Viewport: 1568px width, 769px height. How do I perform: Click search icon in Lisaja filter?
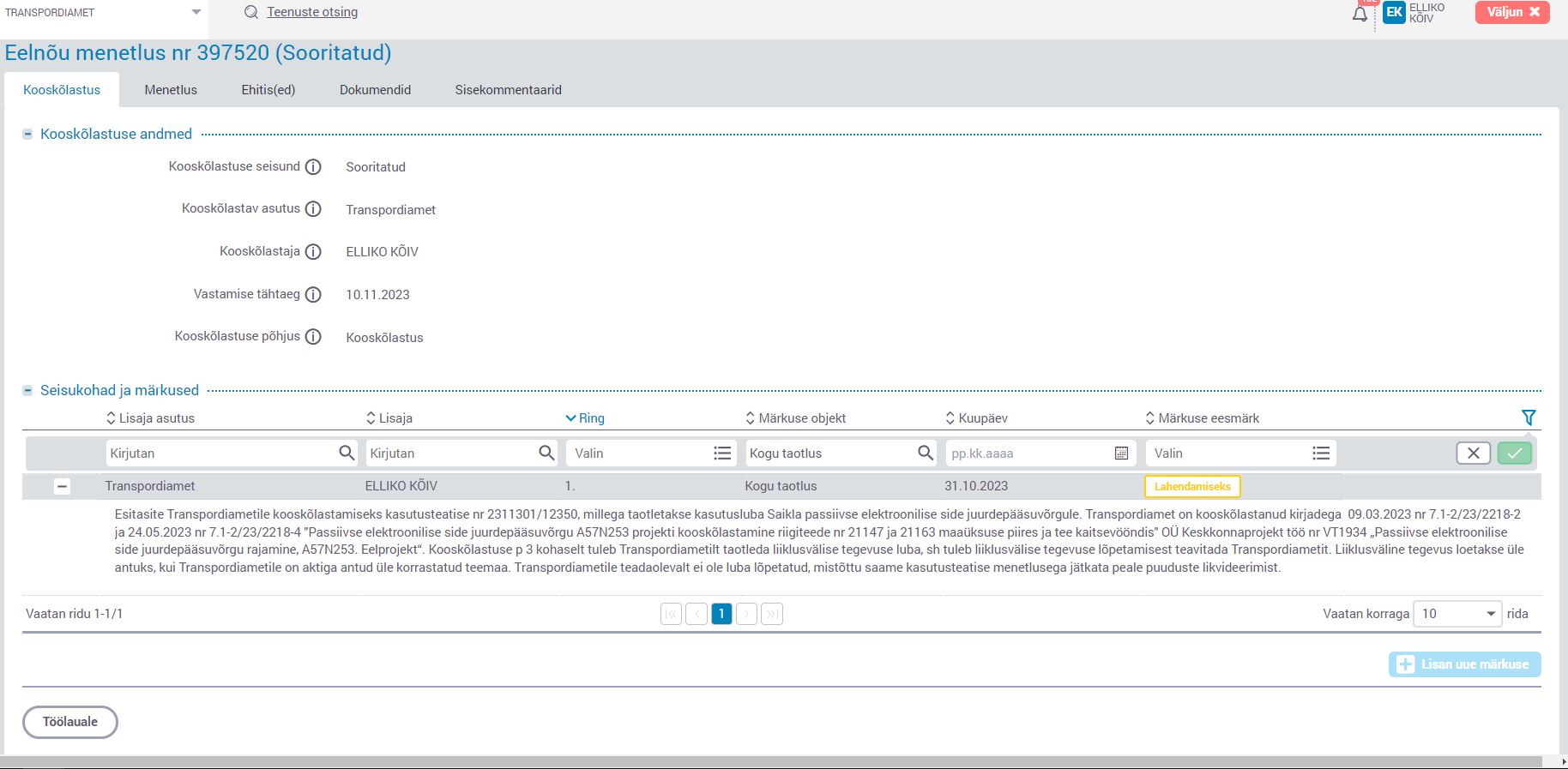tap(546, 453)
